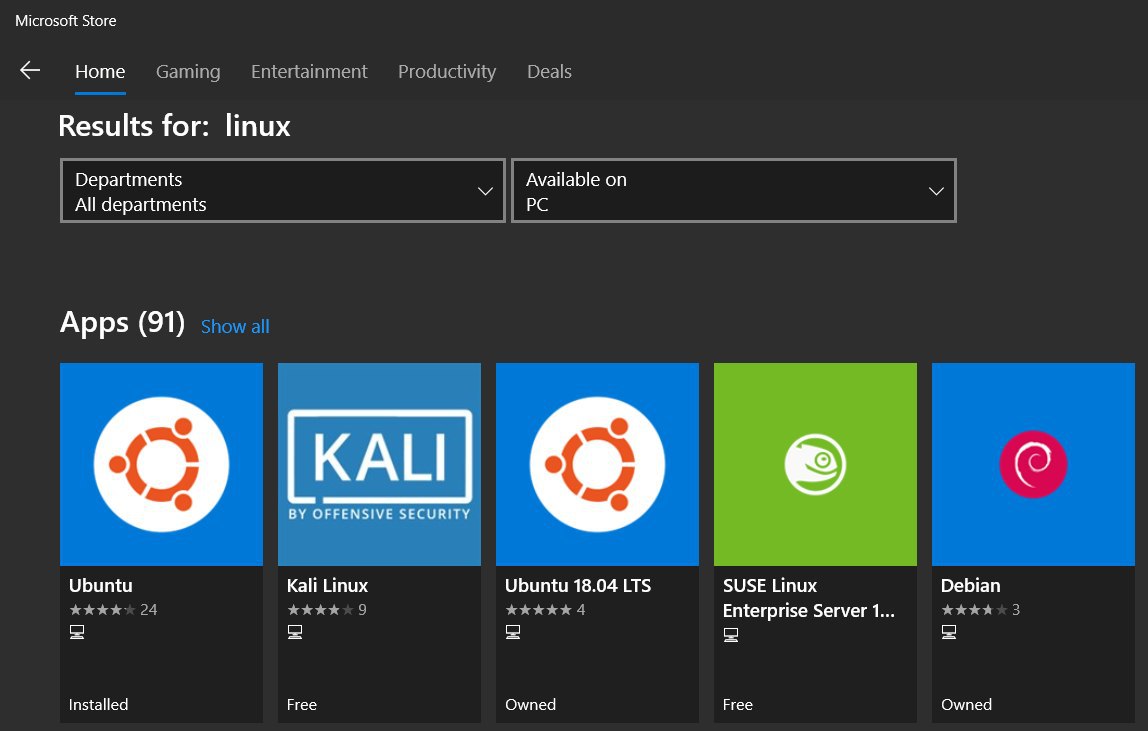Go back using the back arrow
The height and width of the screenshot is (731, 1148).
pos(30,70)
